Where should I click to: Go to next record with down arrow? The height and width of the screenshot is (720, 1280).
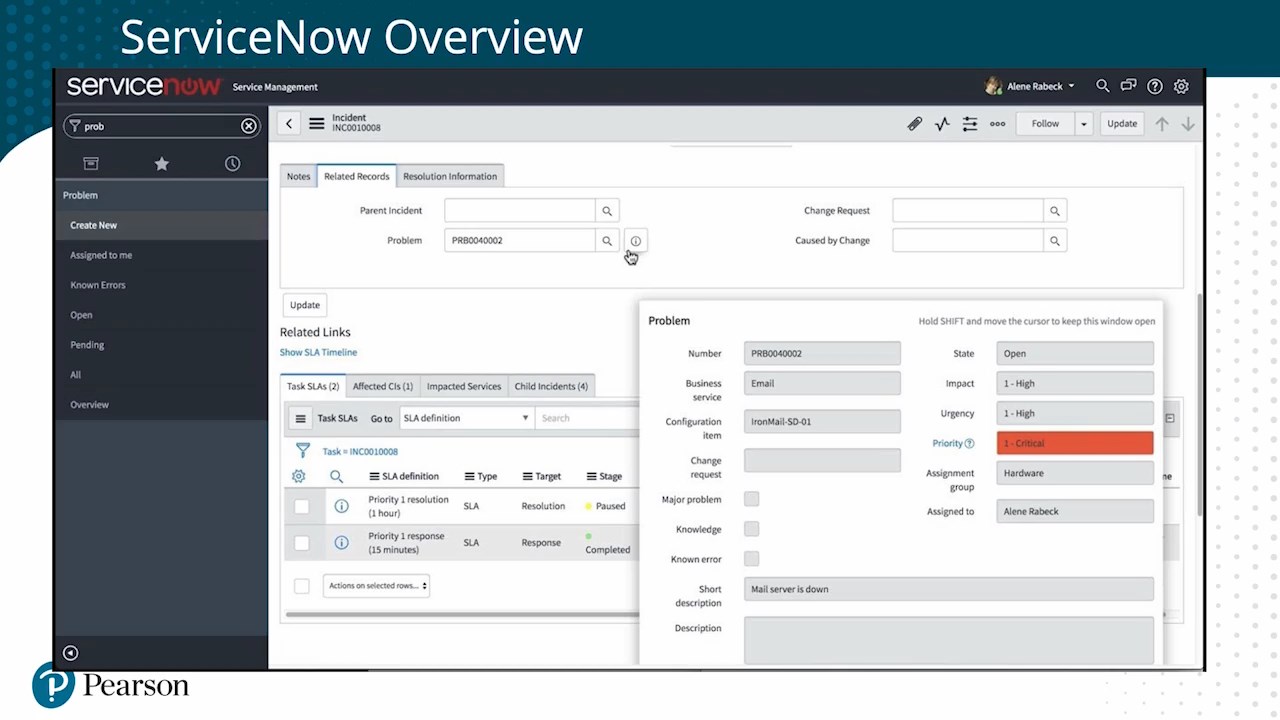click(1188, 124)
